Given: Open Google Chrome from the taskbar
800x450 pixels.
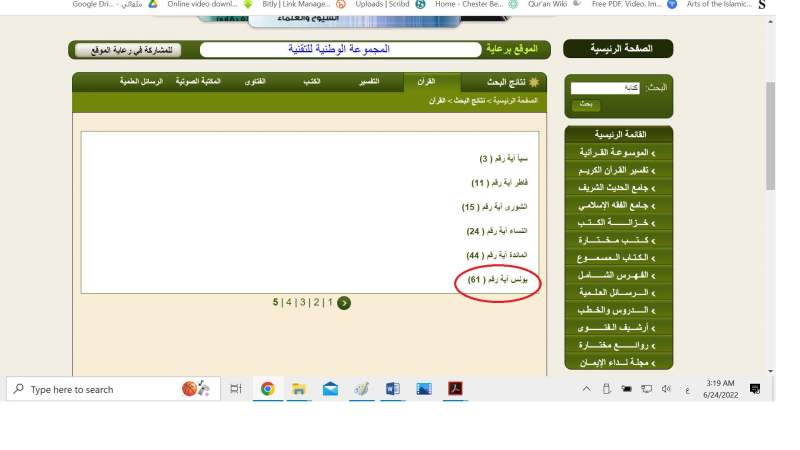Looking at the screenshot, I should point(267,389).
